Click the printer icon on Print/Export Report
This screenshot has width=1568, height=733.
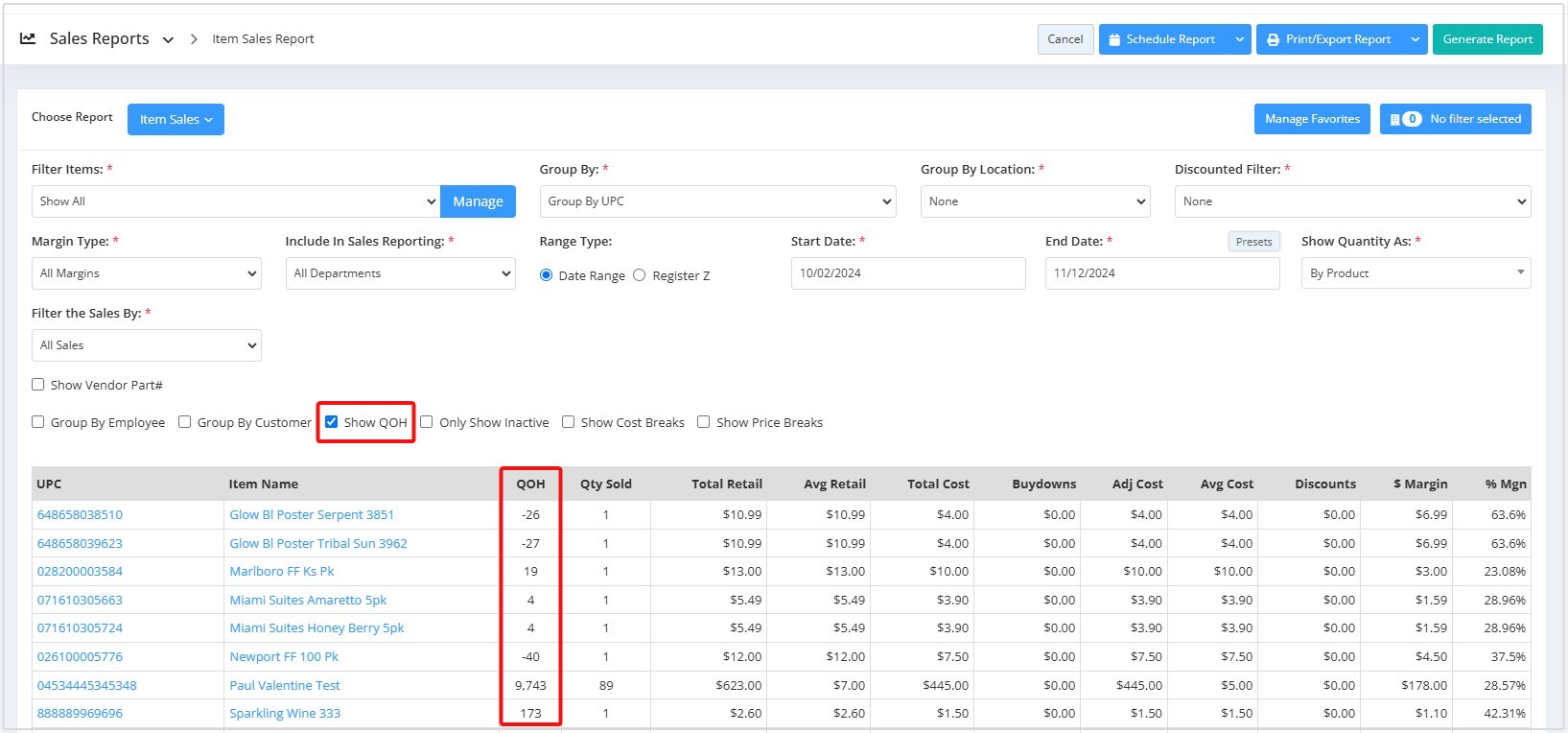[x=1273, y=39]
